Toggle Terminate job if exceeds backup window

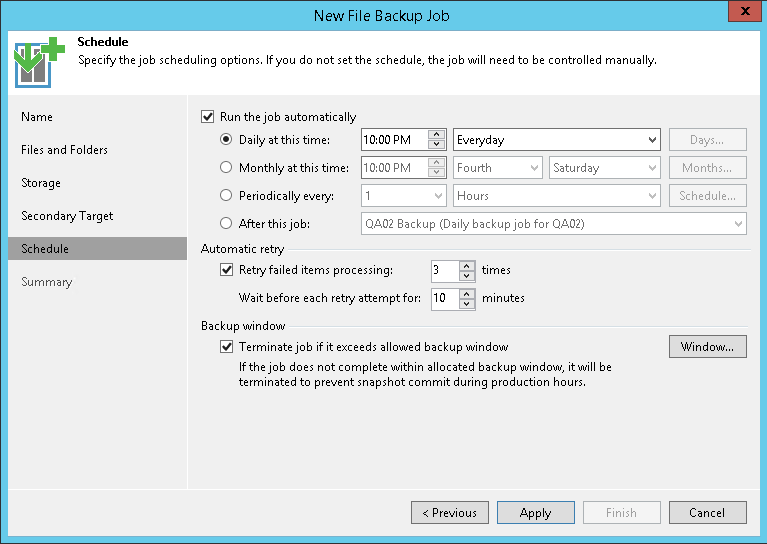pyautogui.click(x=226, y=347)
